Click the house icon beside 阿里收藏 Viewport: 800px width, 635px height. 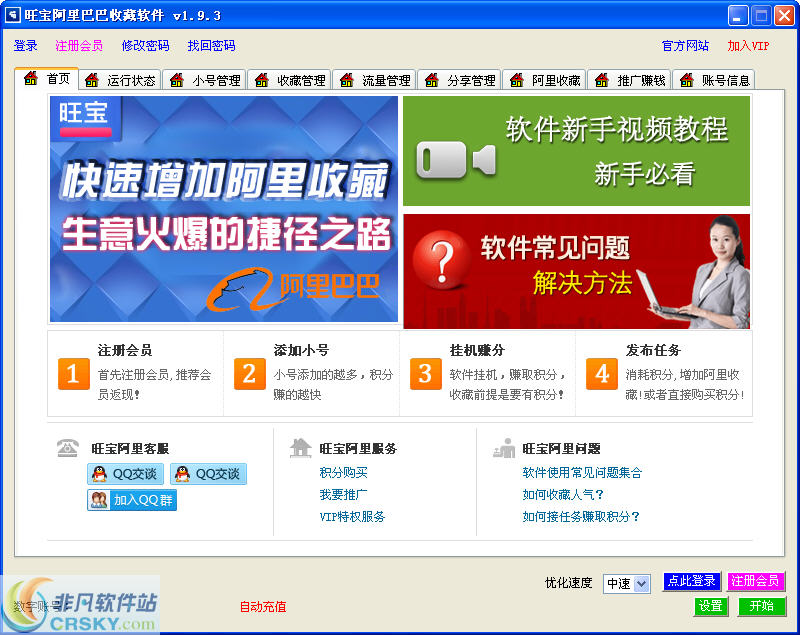click(x=517, y=80)
